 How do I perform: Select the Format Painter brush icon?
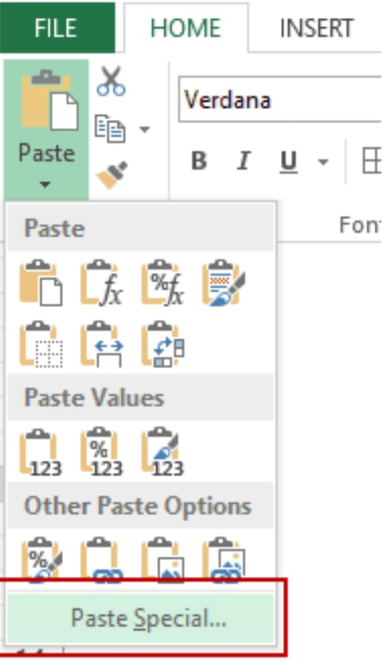pyautogui.click(x=112, y=174)
